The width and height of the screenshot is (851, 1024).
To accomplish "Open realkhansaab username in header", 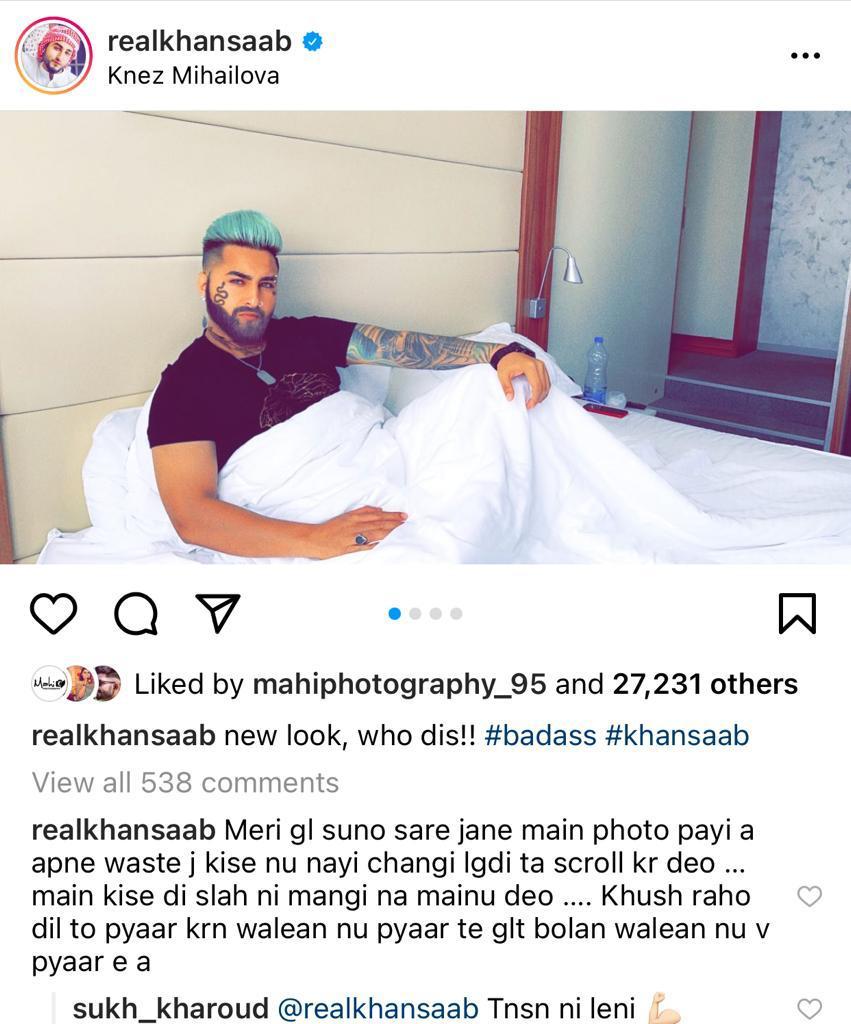I will pyautogui.click(x=199, y=41).
